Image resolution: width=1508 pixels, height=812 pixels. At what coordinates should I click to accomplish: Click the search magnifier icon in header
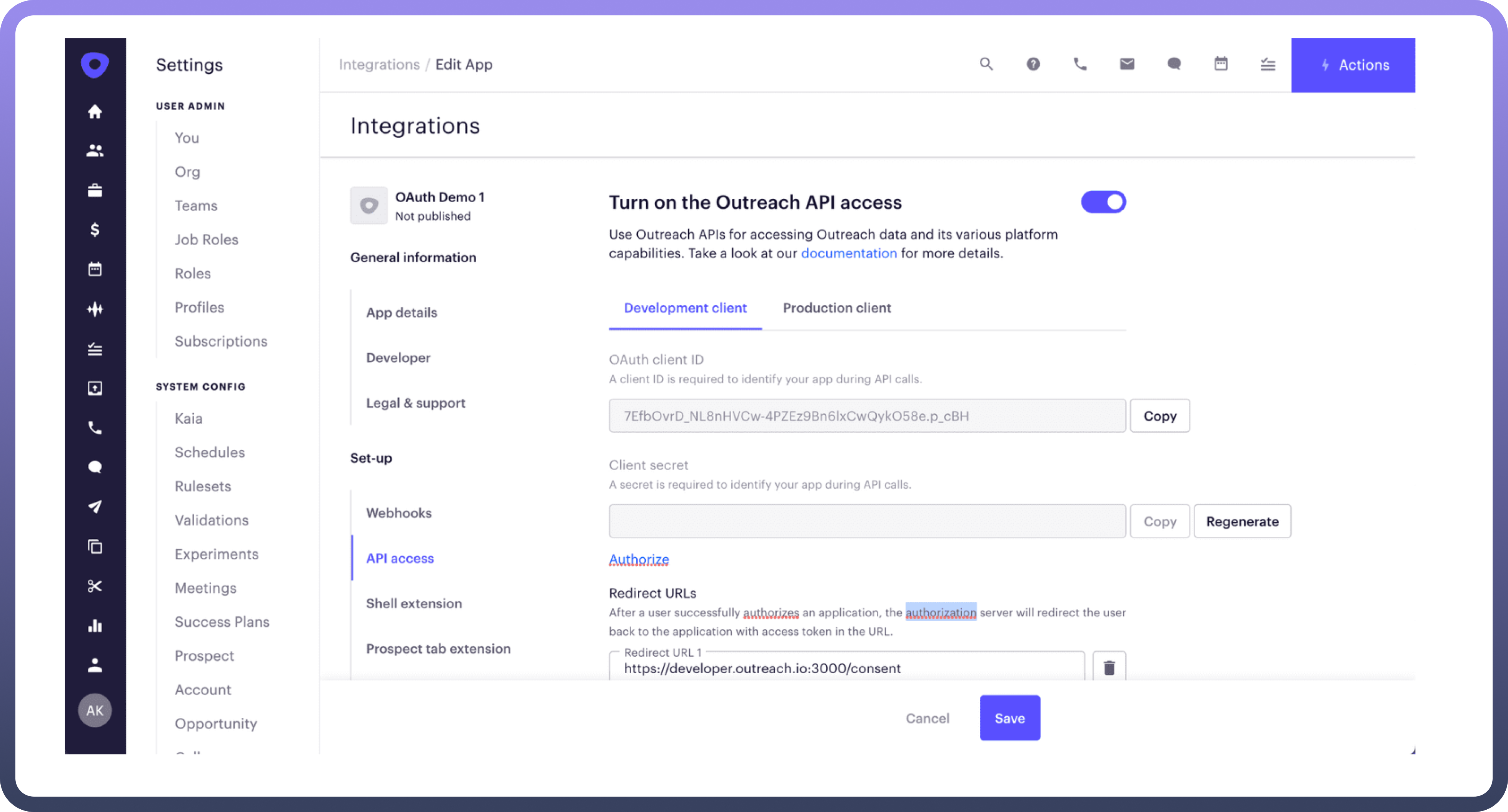coord(986,64)
